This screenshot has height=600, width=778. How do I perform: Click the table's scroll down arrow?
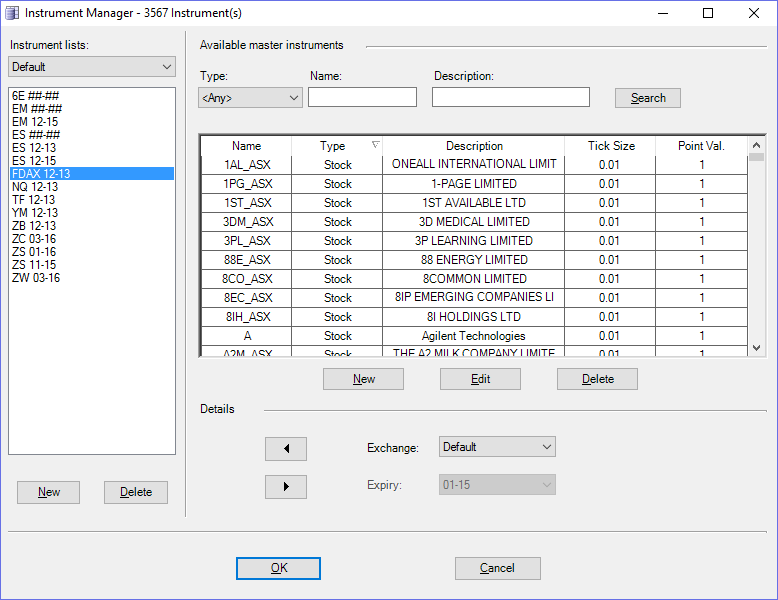coord(757,347)
